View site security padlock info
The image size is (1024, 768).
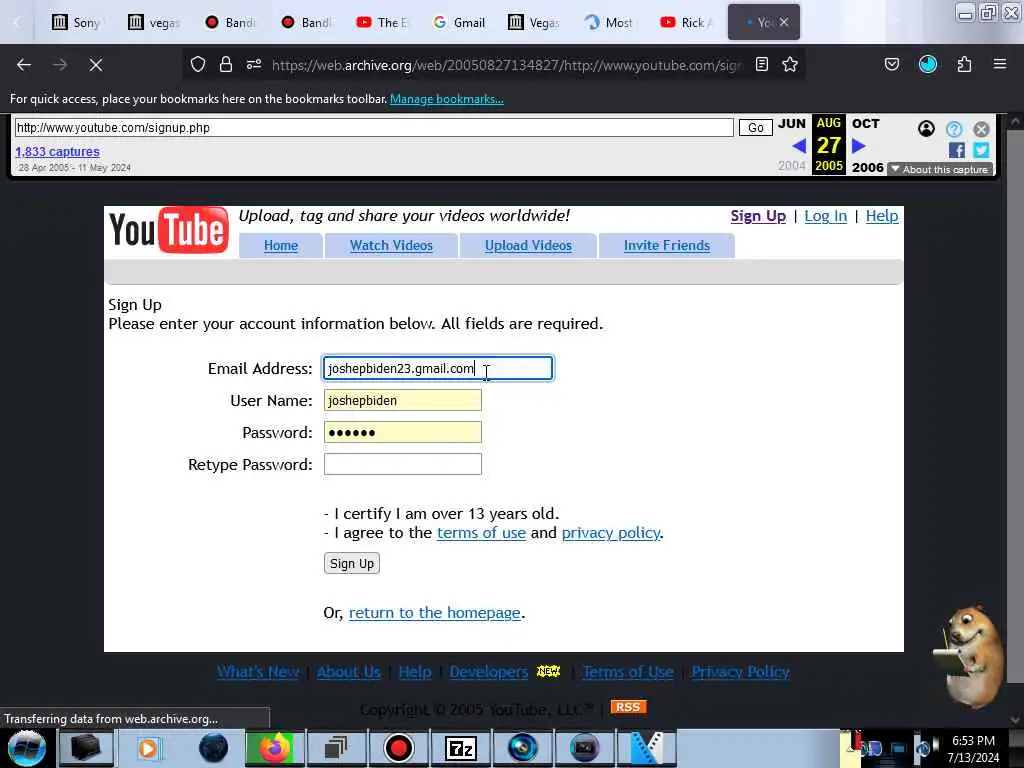[x=226, y=64]
